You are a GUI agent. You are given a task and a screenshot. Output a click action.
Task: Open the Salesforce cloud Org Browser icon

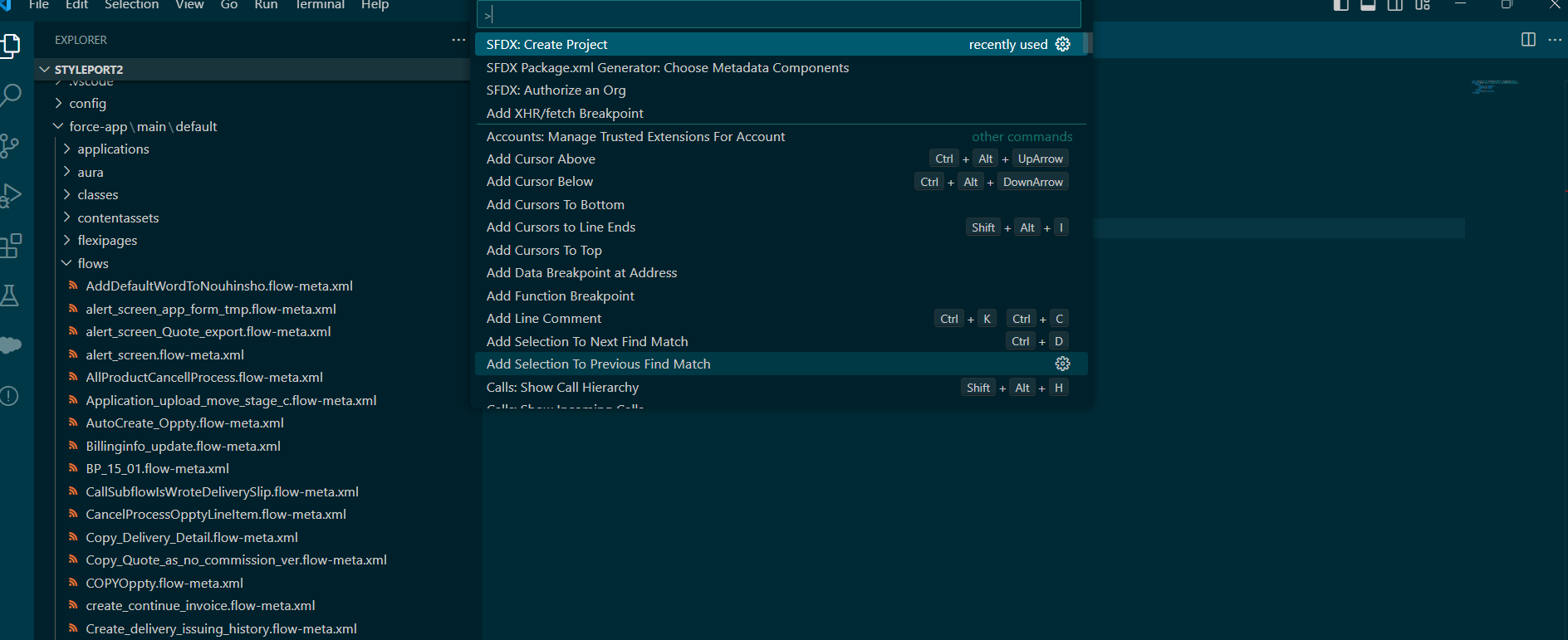click(10, 345)
